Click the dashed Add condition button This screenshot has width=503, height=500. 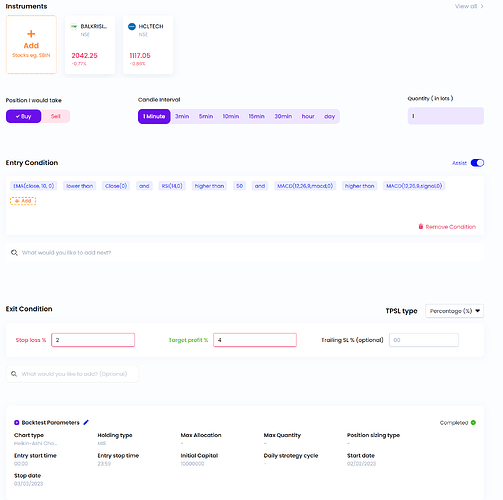(23, 201)
